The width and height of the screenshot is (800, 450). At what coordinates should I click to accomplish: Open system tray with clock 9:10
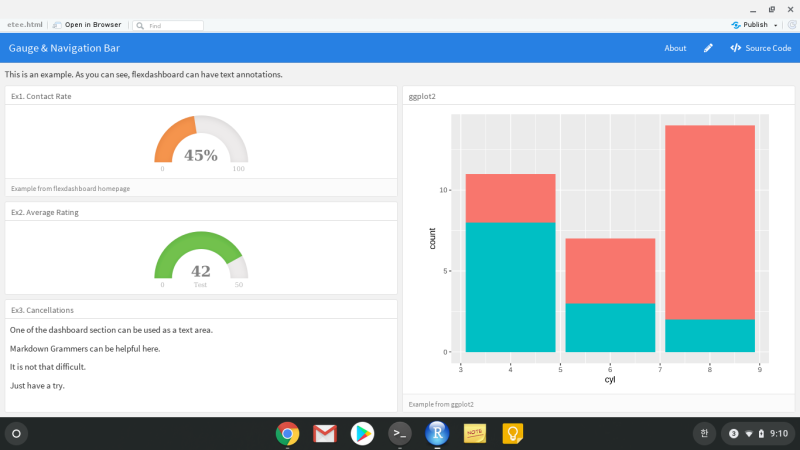point(758,434)
